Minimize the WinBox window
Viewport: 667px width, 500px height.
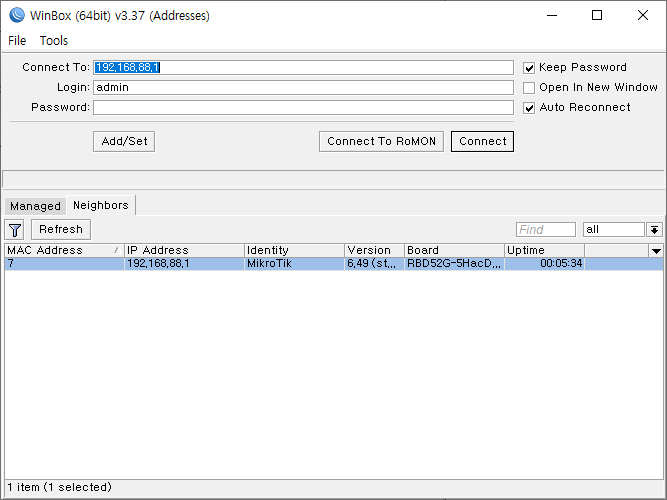[552, 15]
